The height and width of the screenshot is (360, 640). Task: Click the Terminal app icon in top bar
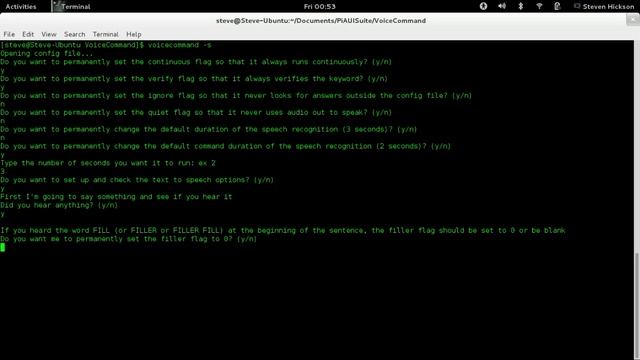(x=58, y=6)
